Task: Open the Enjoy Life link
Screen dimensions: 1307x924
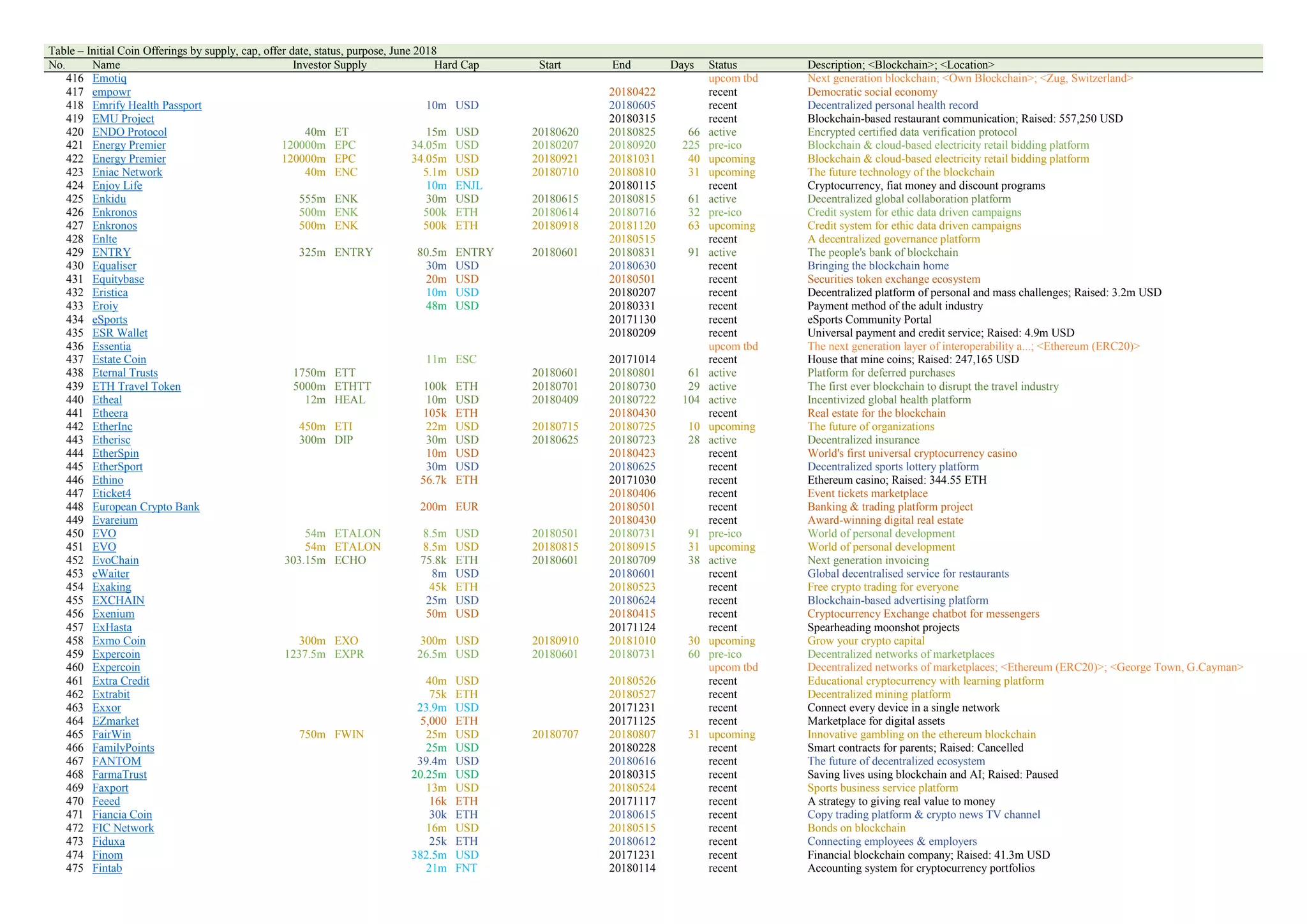Action: [117, 186]
